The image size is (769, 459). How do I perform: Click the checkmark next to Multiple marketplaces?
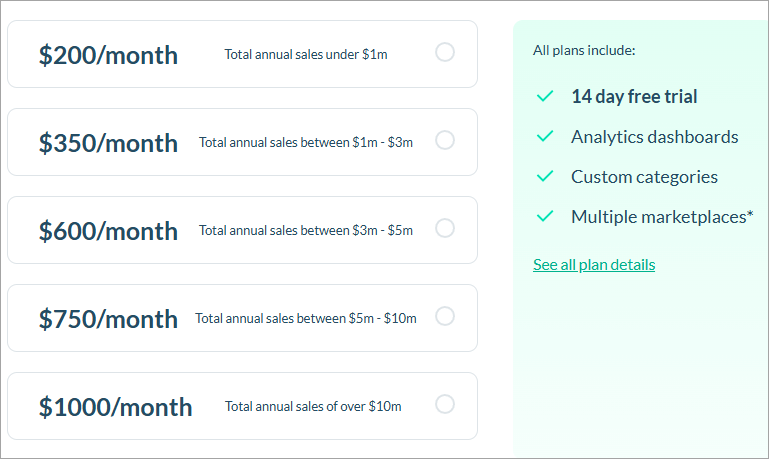click(545, 216)
